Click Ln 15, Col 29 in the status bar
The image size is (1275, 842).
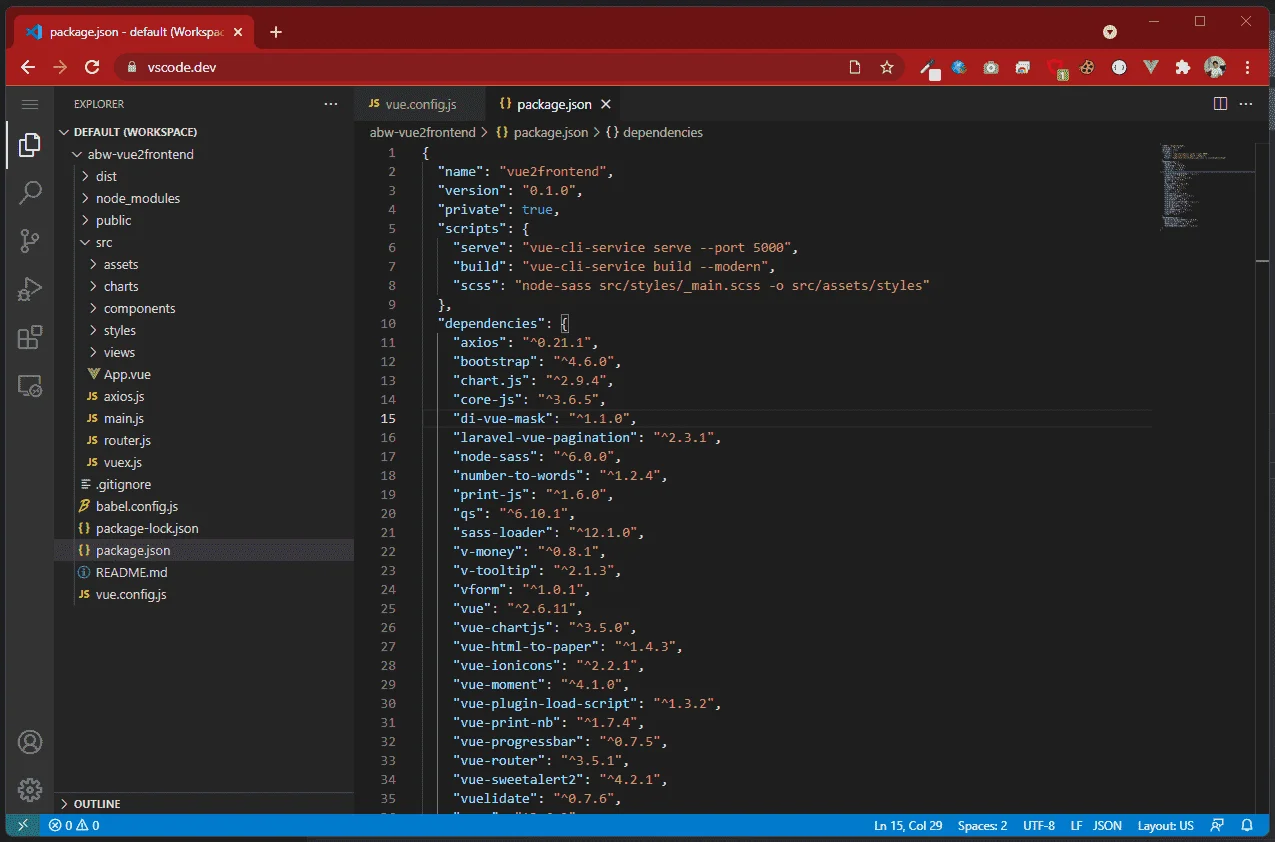tap(908, 826)
